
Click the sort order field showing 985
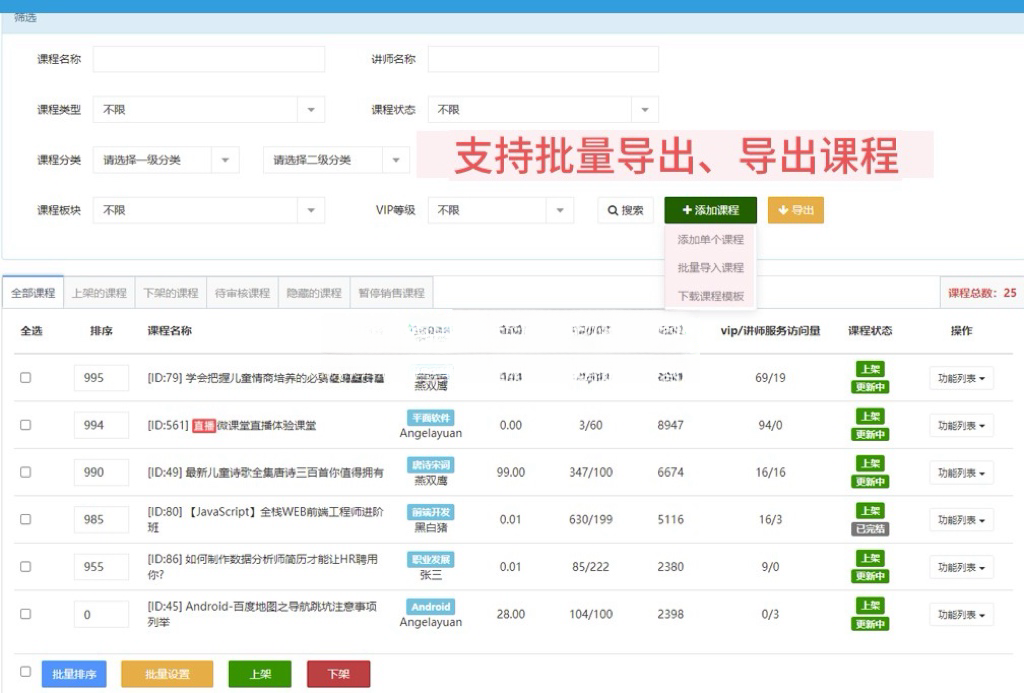[101, 519]
